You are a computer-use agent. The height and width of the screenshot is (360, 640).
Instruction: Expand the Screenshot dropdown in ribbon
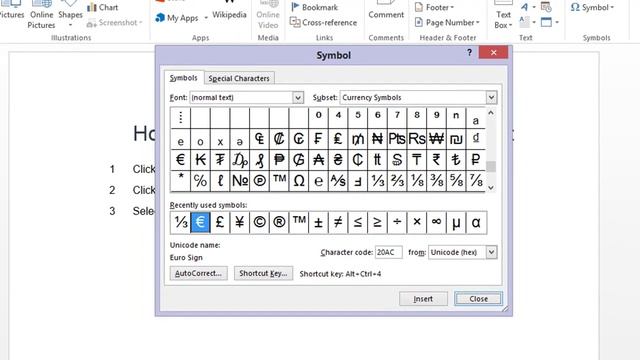pos(141,22)
